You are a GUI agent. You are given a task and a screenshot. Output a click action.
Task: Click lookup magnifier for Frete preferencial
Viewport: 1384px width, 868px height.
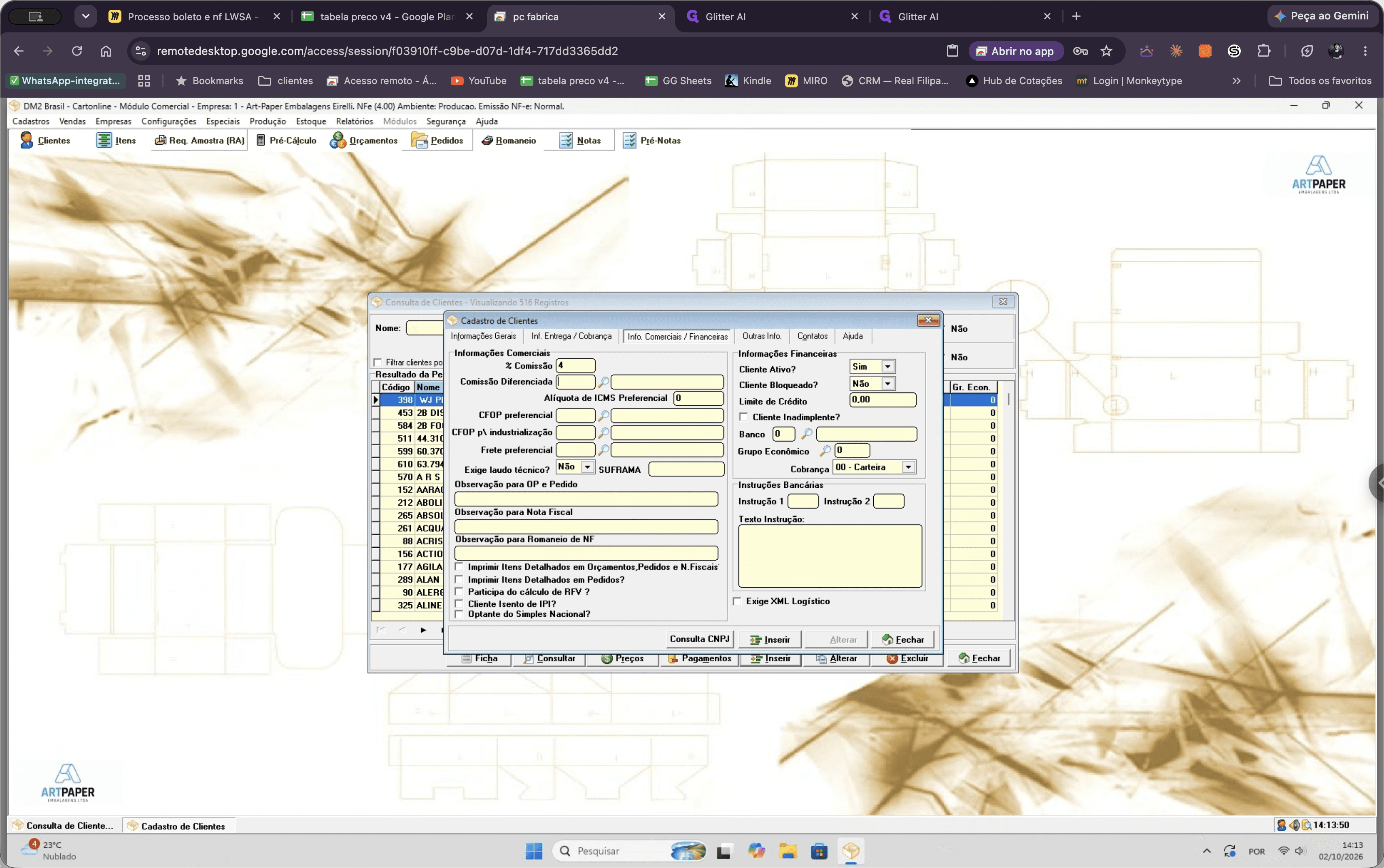603,449
